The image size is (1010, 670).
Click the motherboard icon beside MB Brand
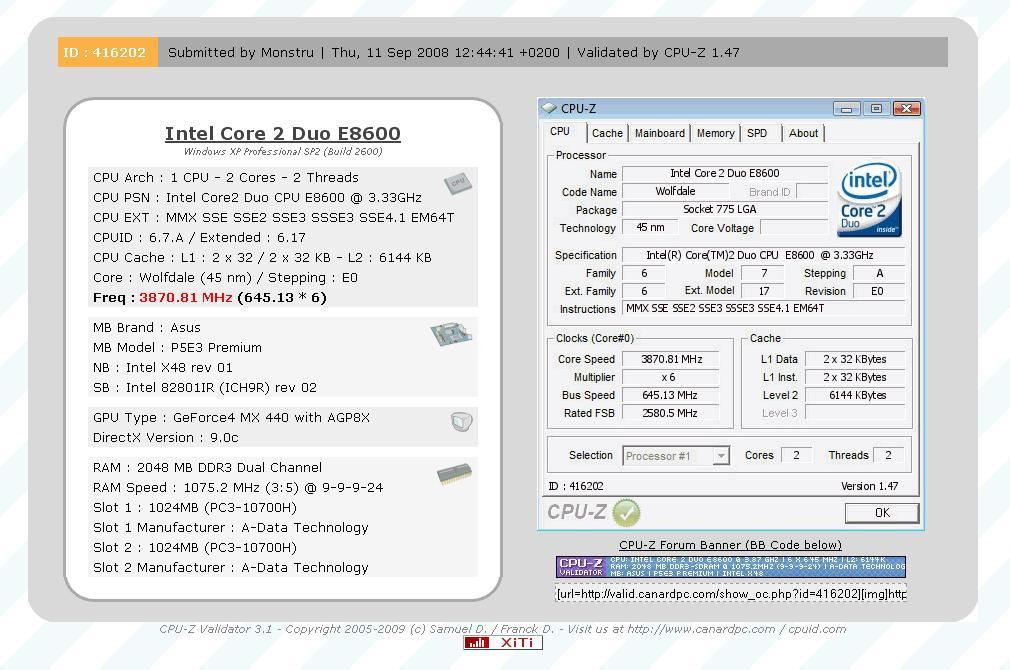click(x=451, y=334)
